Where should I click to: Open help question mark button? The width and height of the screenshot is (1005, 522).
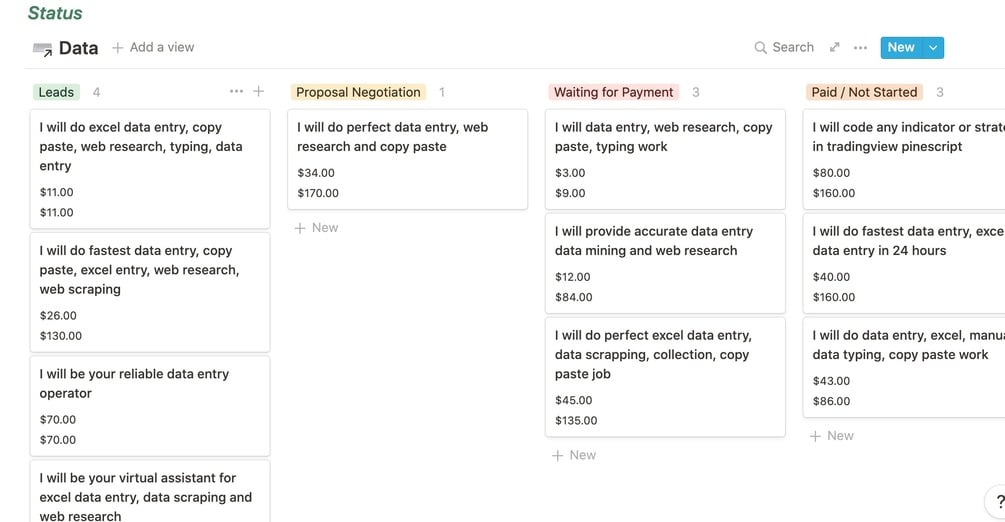point(998,503)
